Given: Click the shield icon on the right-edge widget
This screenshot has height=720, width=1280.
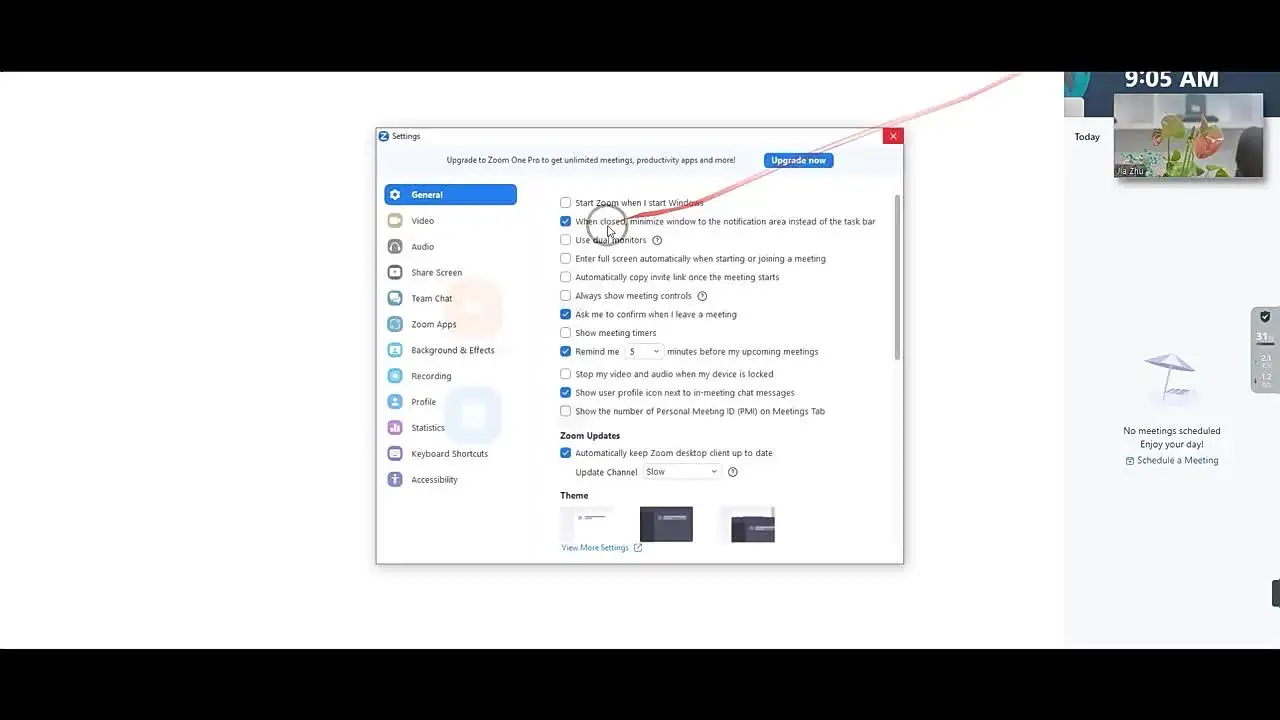Looking at the screenshot, I should click(1265, 317).
